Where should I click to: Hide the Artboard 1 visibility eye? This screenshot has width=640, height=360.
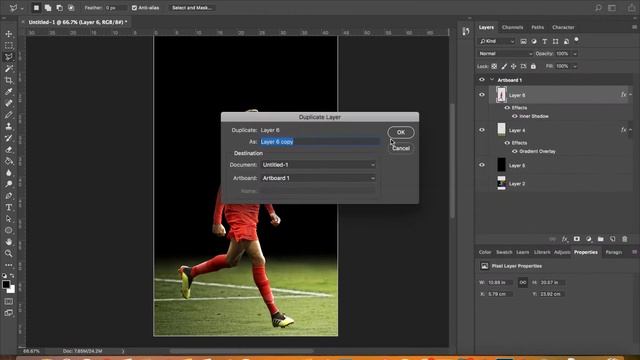click(x=482, y=80)
